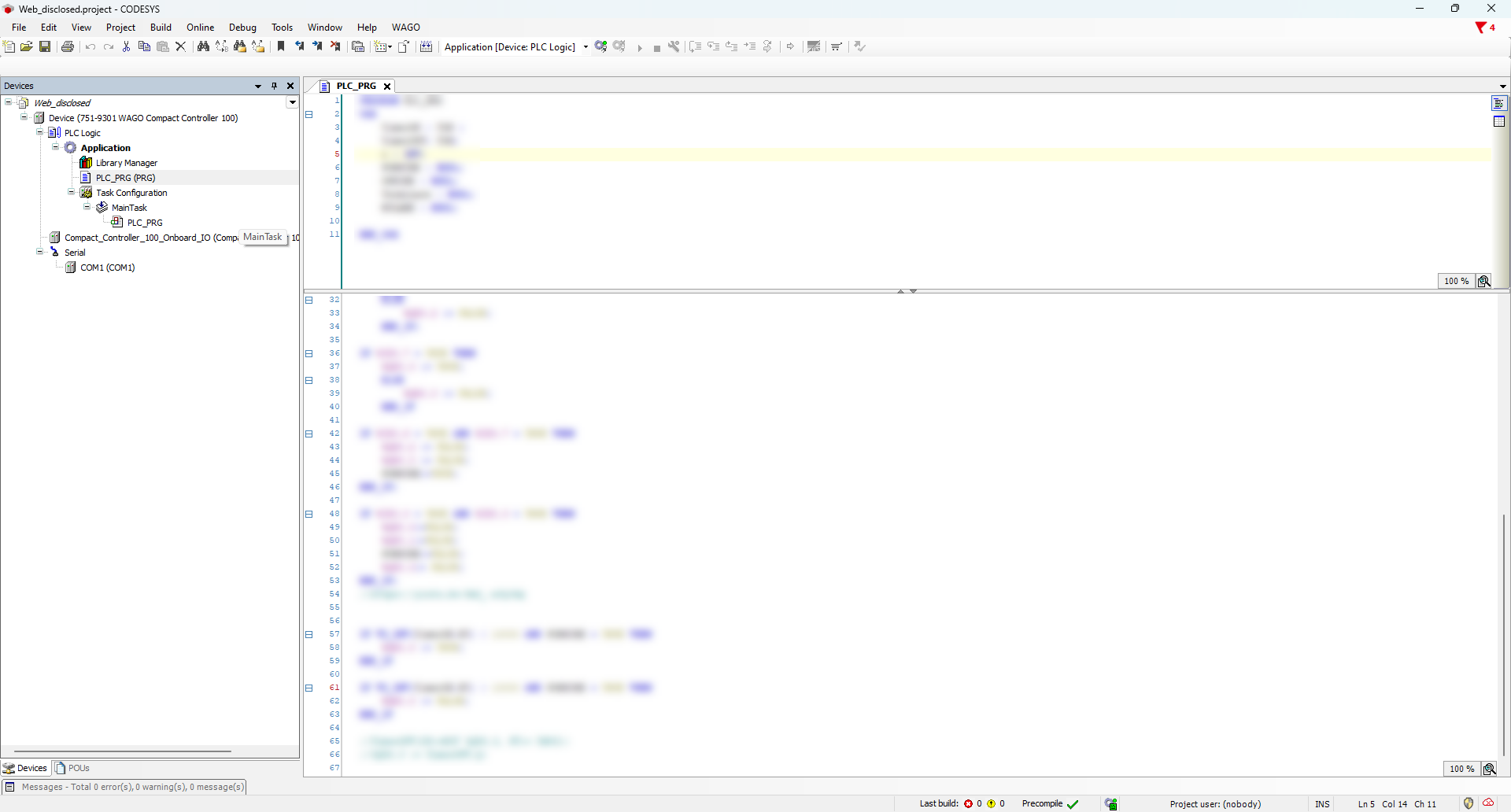1511x812 pixels.
Task: Pin the Devices panel
Action: tap(274, 86)
